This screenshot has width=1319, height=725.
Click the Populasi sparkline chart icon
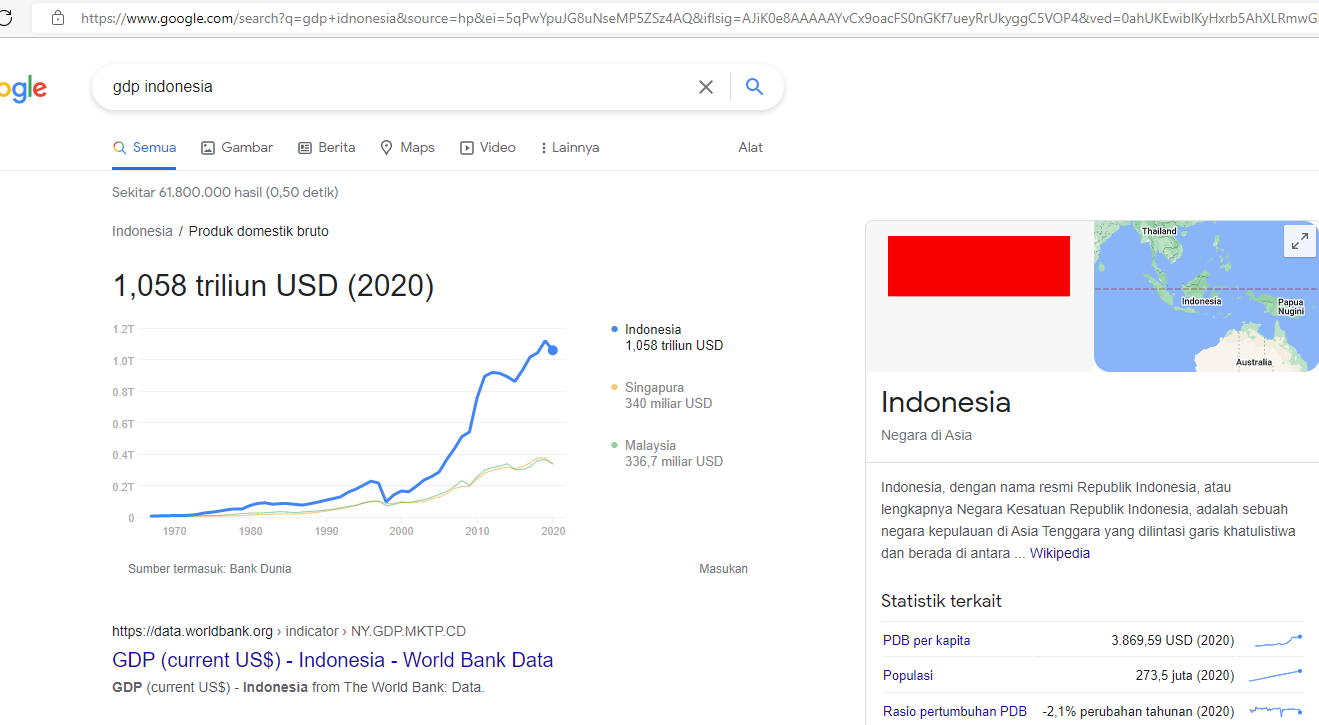pyautogui.click(x=1275, y=675)
